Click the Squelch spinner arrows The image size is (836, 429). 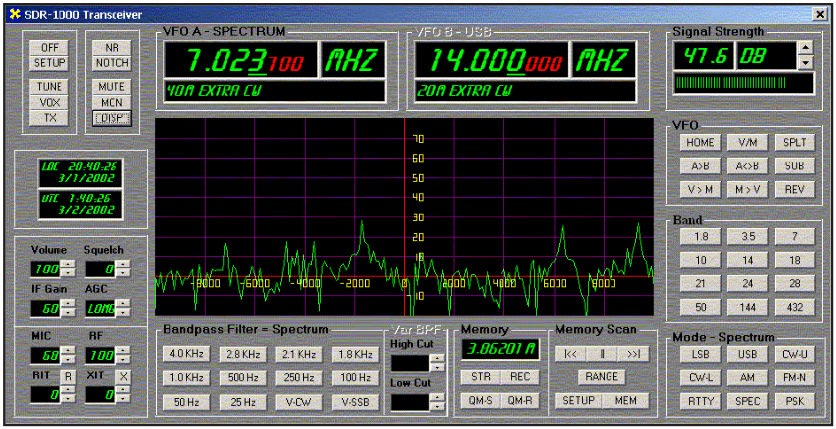tap(123, 269)
